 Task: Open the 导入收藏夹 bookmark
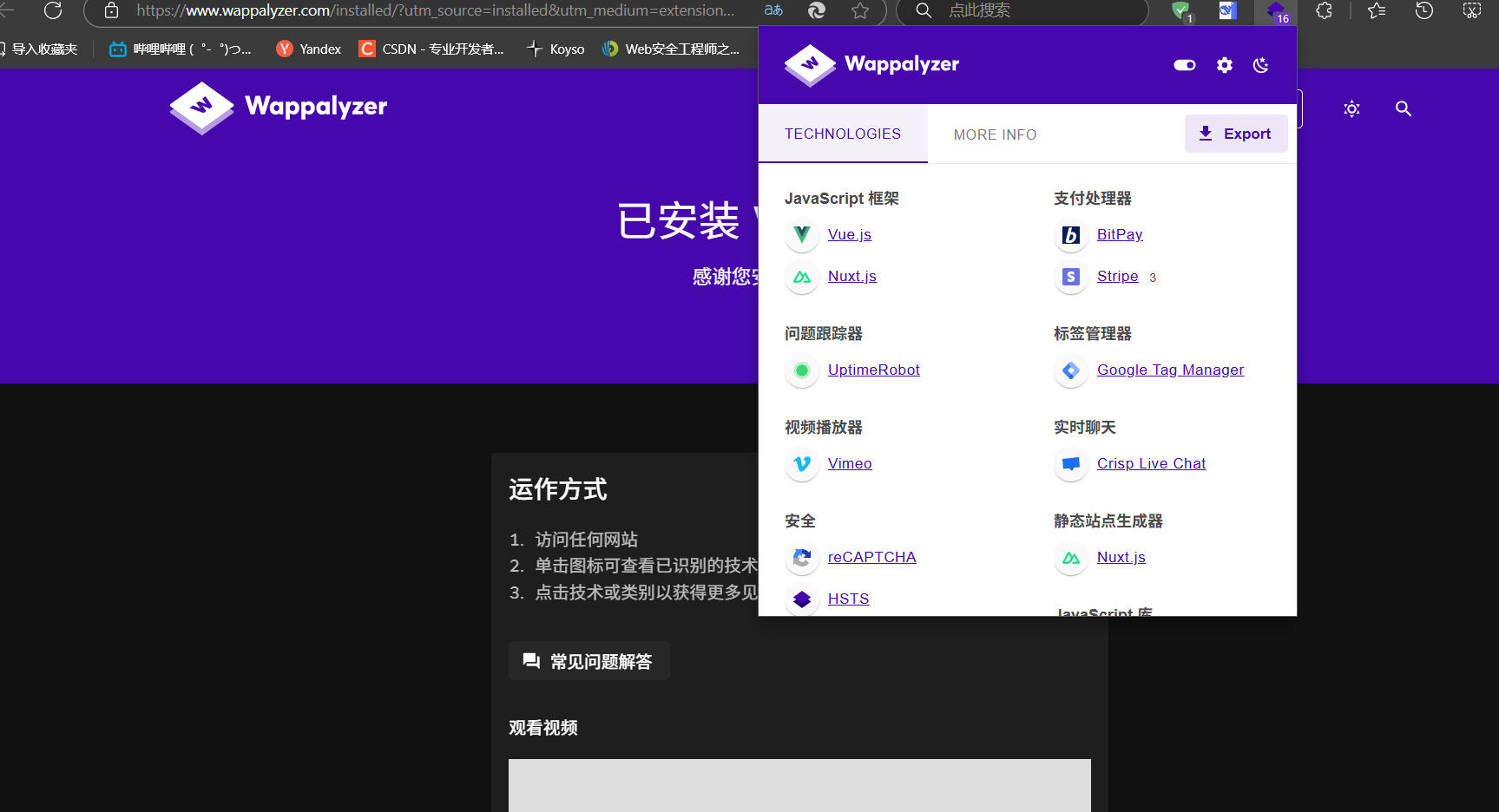point(40,49)
